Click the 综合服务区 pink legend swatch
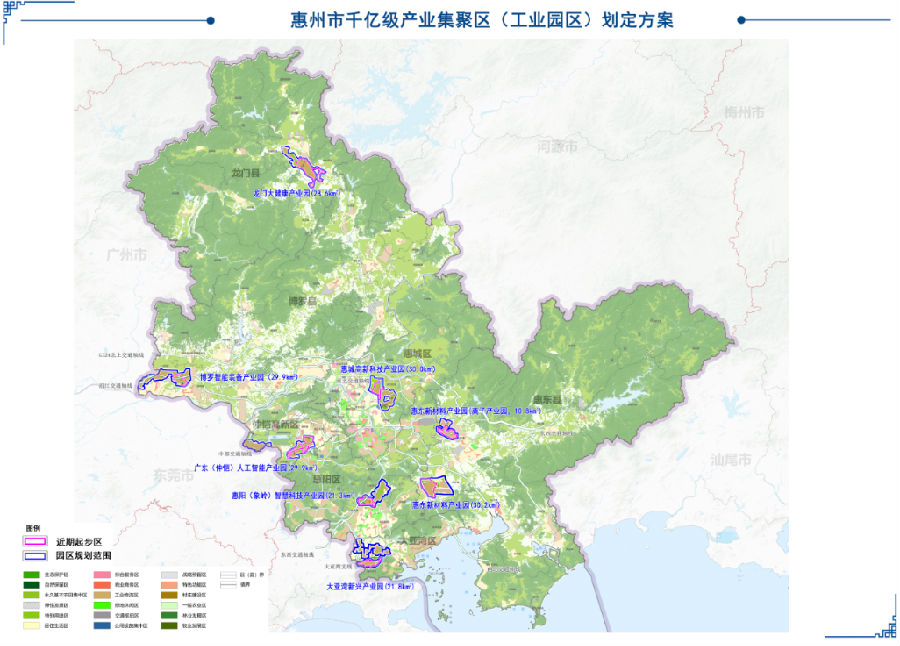900x646 pixels. click(100, 574)
